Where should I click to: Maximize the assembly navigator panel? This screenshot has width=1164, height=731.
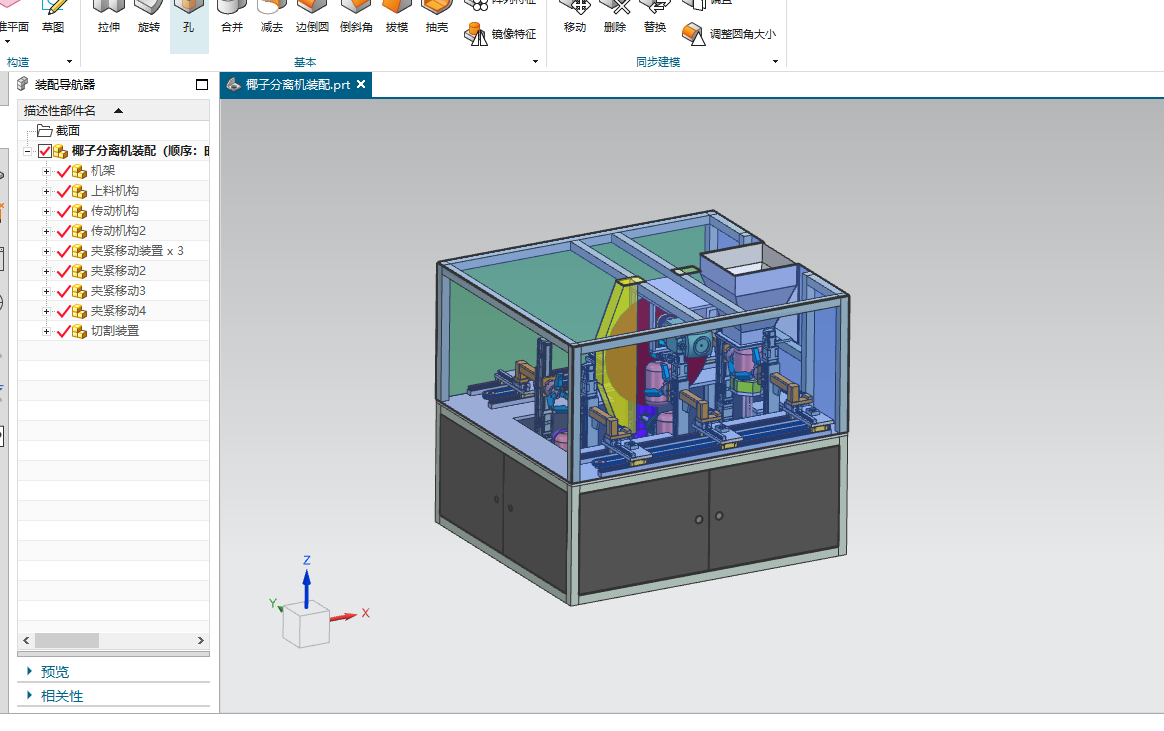point(202,85)
